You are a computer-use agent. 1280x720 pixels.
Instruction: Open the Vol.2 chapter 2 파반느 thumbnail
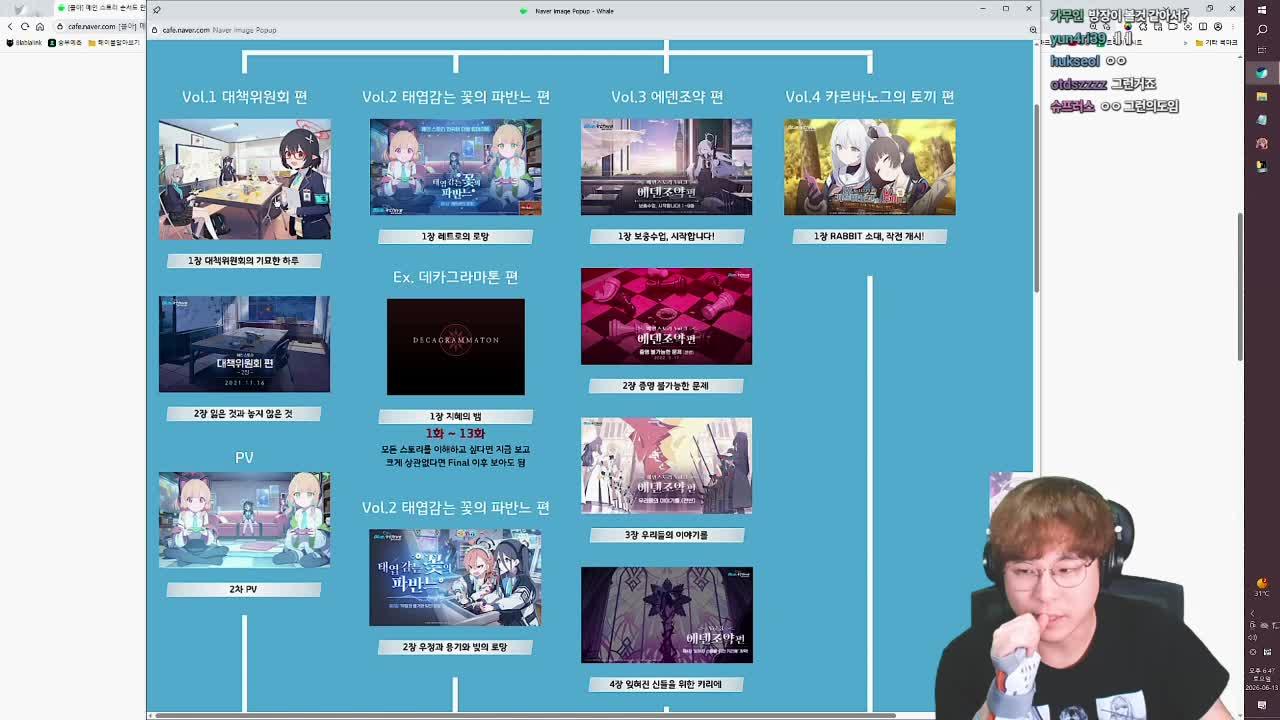[x=455, y=578]
